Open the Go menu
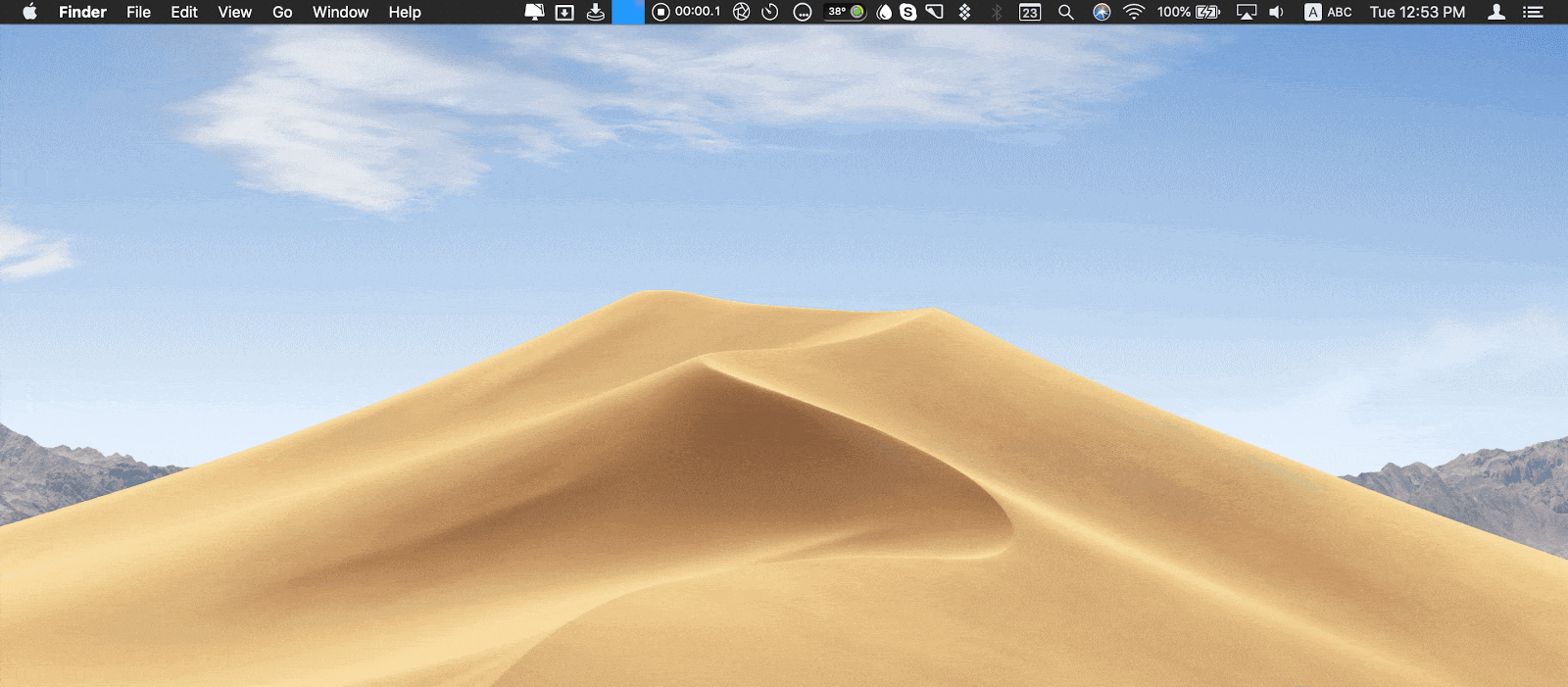Viewport: 1568px width, 687px height. point(282,12)
